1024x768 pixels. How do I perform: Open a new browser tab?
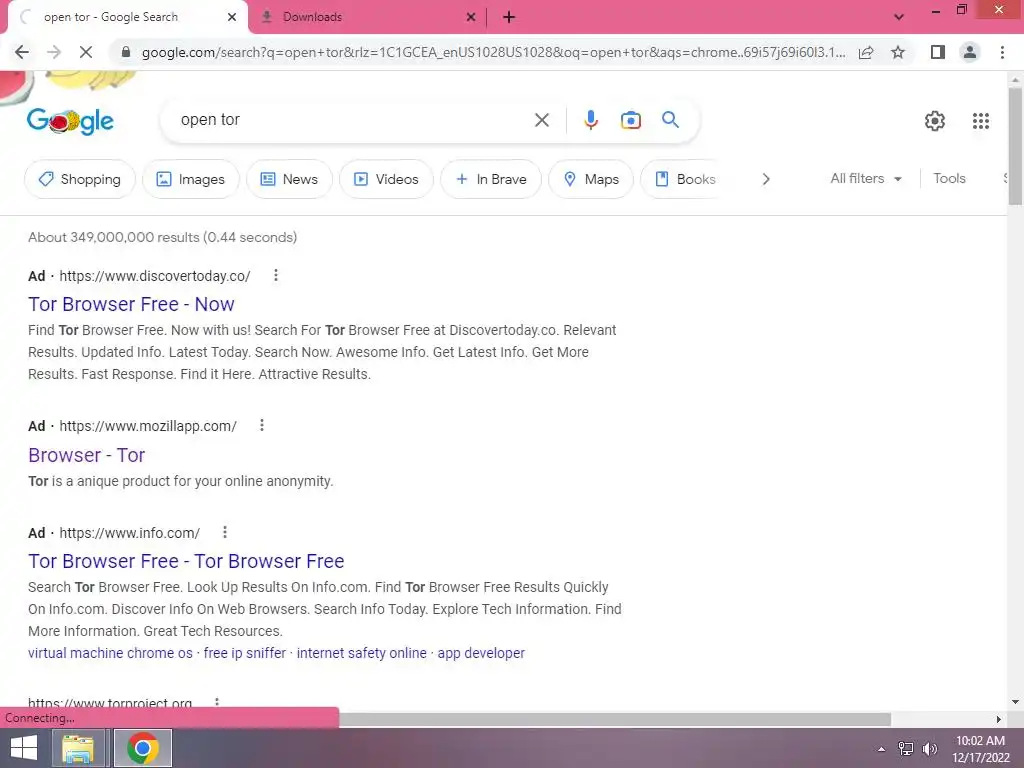click(x=509, y=18)
